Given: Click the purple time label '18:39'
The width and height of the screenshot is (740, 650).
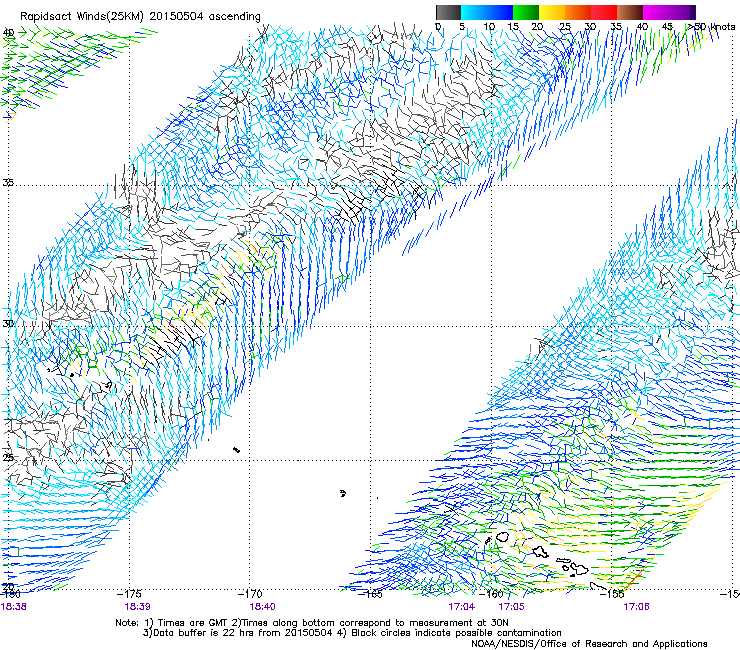Looking at the screenshot, I should [x=137, y=607].
